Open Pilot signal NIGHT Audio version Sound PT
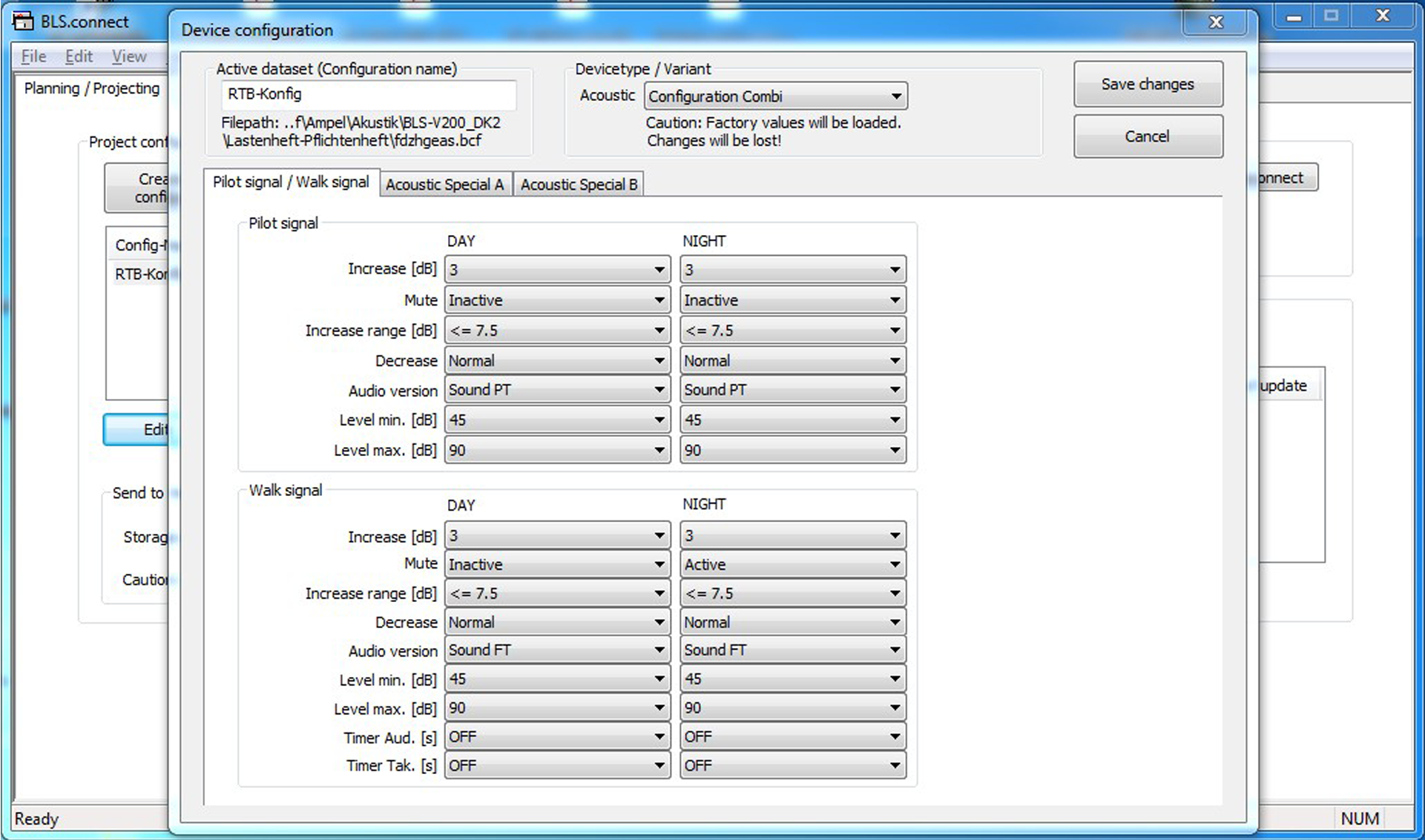 [x=793, y=390]
